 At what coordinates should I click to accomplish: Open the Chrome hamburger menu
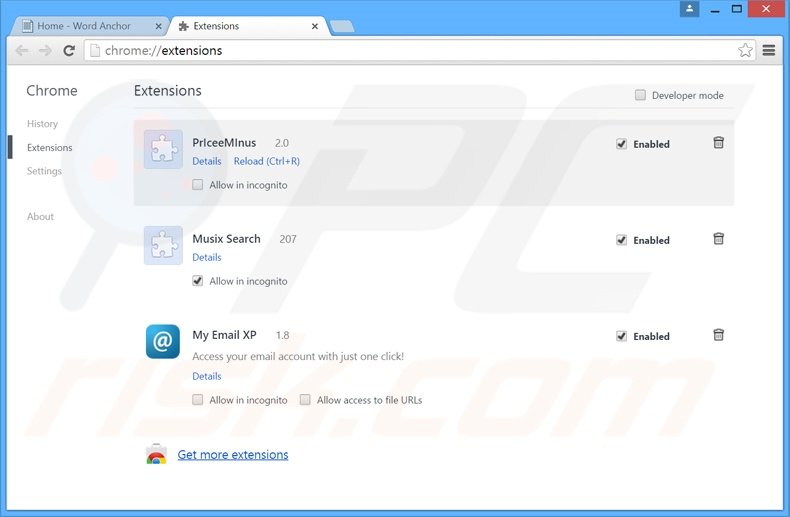769,50
